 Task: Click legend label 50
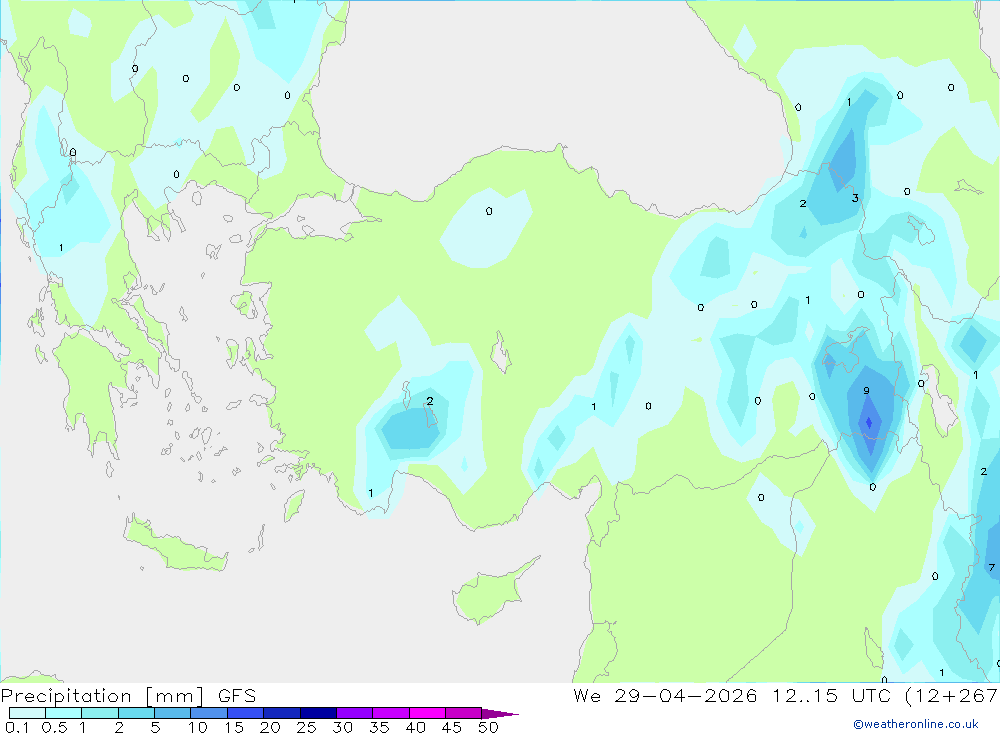pyautogui.click(x=488, y=727)
